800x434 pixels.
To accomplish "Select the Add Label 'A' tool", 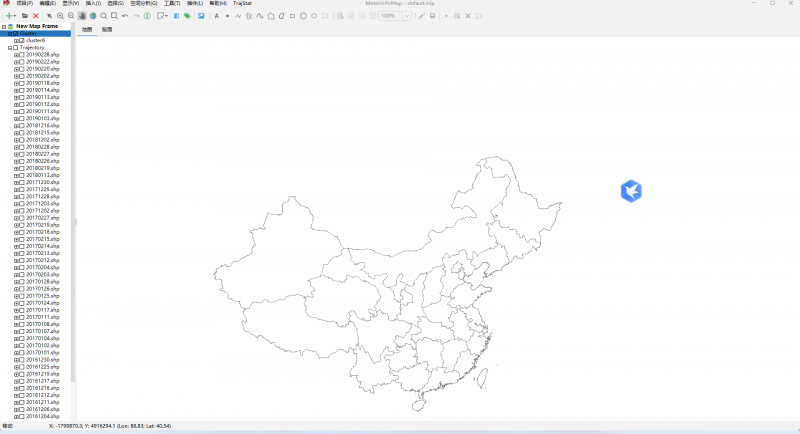I will pos(216,16).
